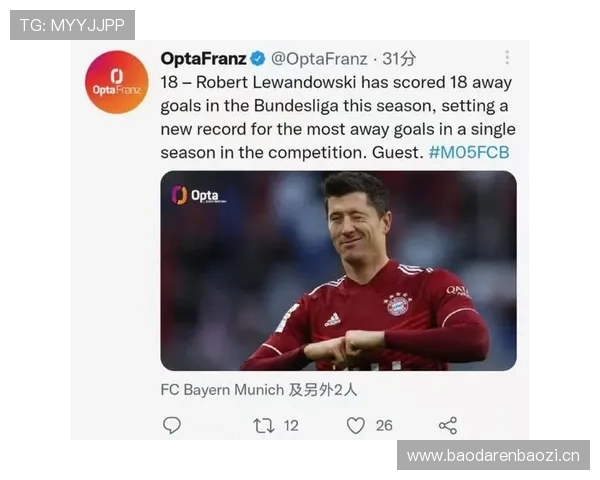The image size is (600, 480).
Task: Retweet the post using the arrows icon
Action: (264, 426)
